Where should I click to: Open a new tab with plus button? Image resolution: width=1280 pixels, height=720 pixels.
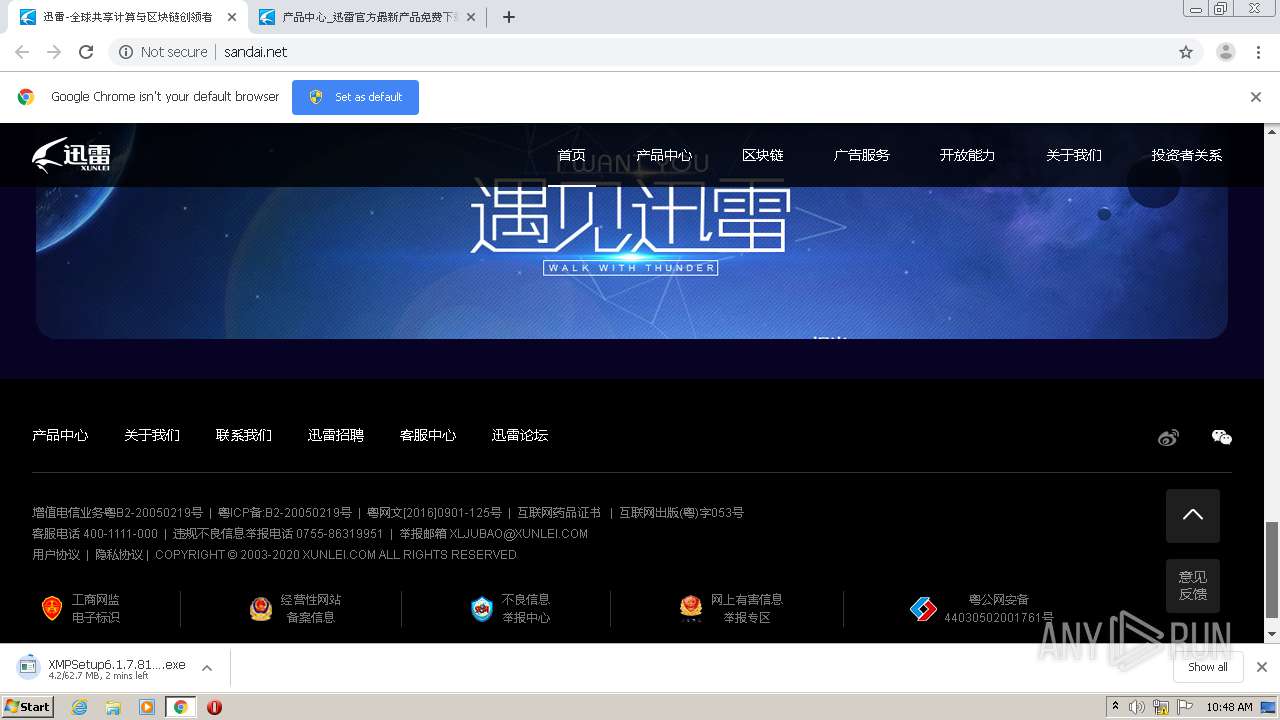[508, 17]
